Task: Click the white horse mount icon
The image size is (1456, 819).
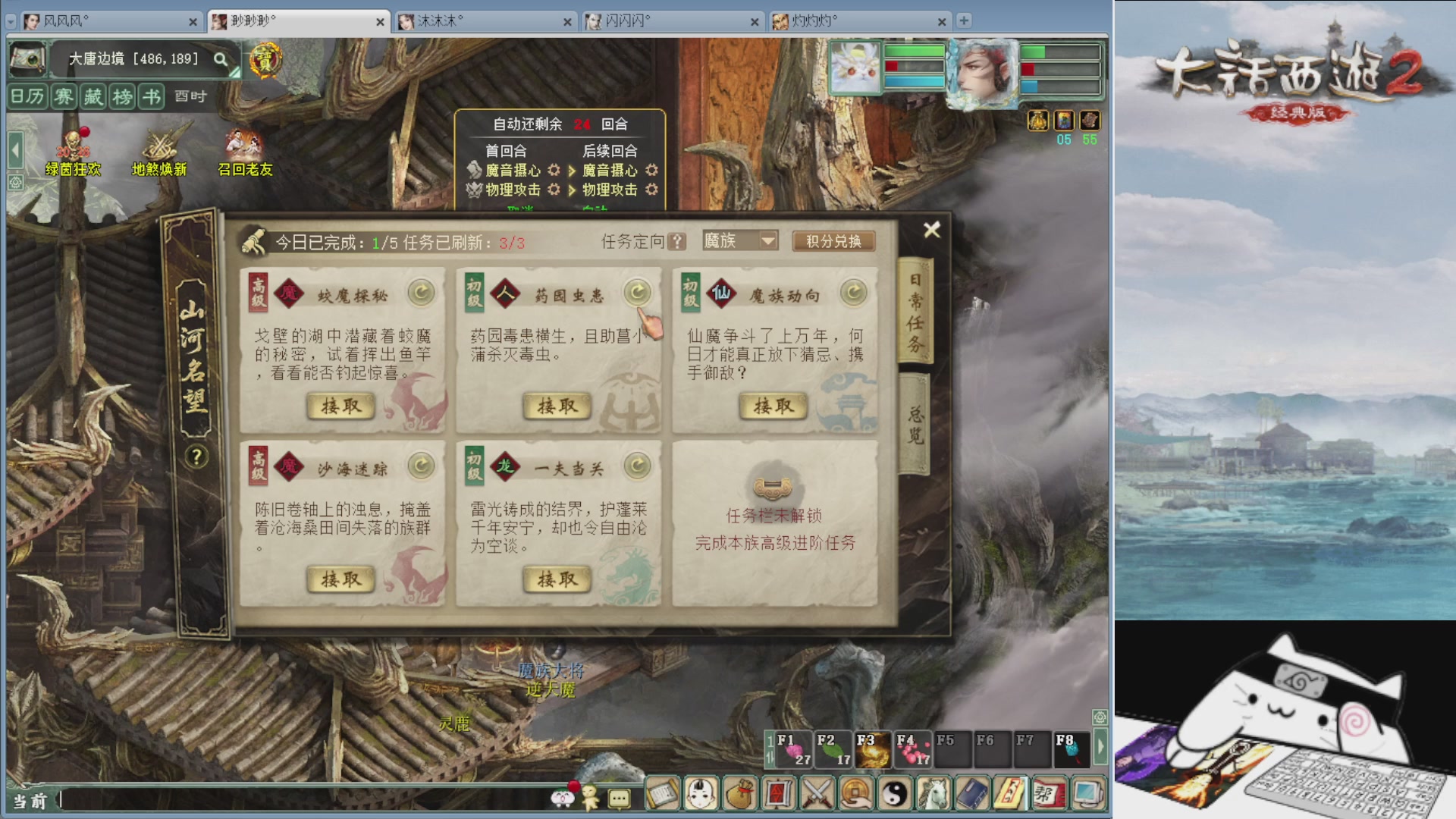Action: coord(934,794)
